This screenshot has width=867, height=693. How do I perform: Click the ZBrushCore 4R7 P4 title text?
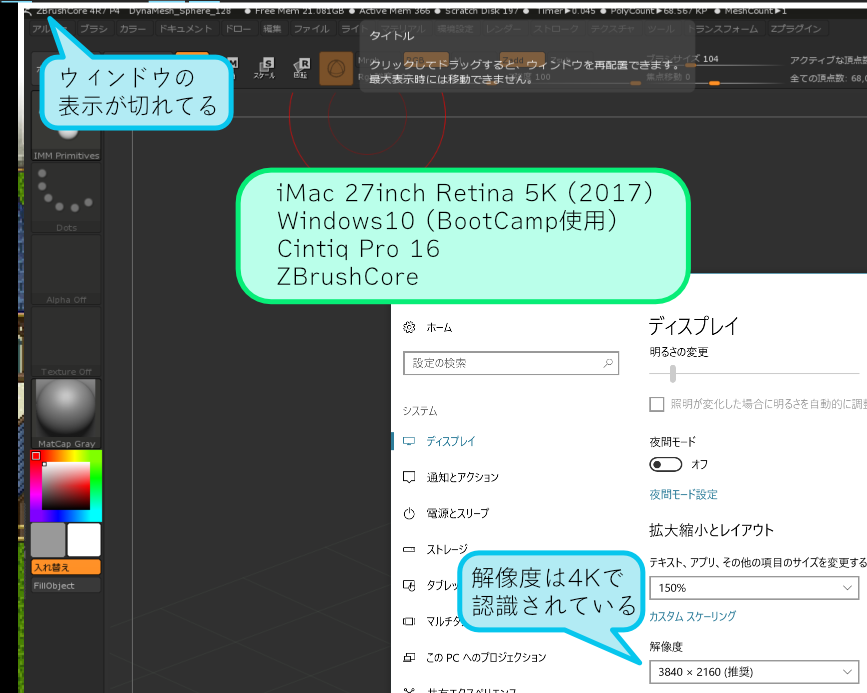pyautogui.click(x=78, y=11)
